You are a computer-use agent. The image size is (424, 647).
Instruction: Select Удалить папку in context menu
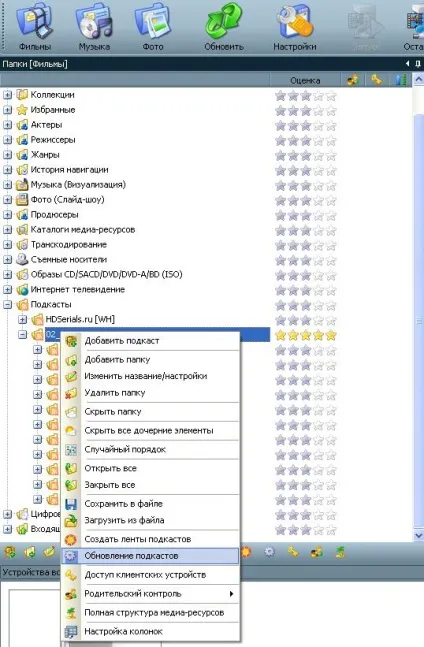151,392
